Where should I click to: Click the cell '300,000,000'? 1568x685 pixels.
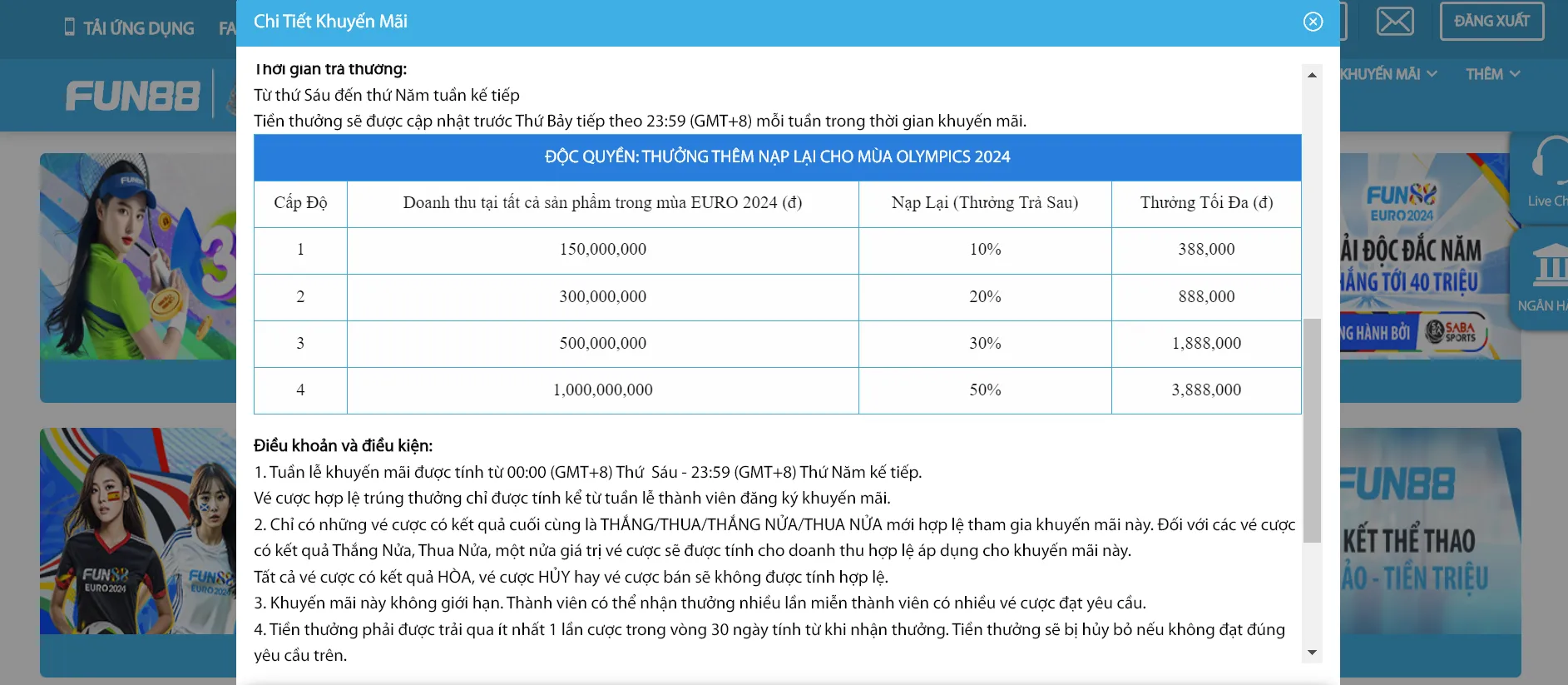603,297
